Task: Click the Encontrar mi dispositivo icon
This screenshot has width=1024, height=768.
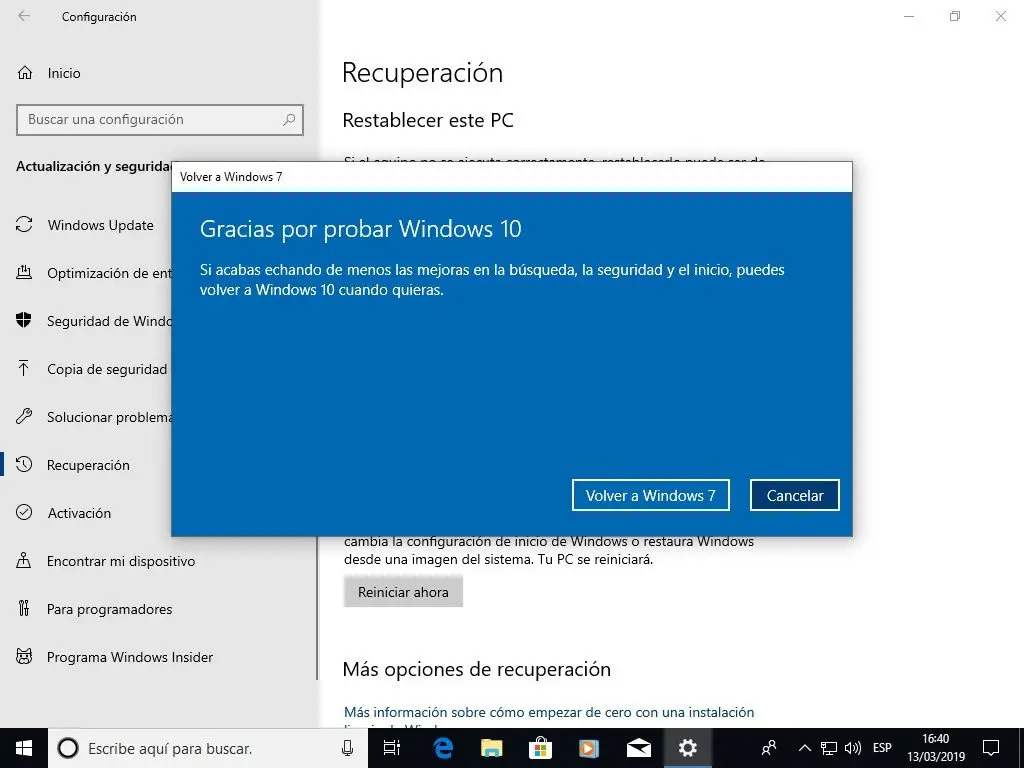Action: [x=24, y=560]
